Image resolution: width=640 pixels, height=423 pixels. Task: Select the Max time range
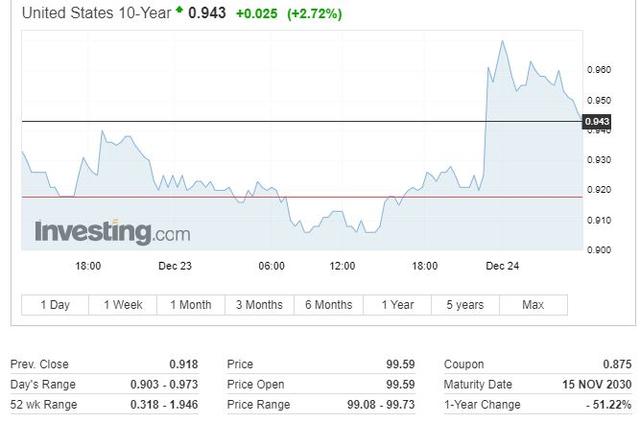pyautogui.click(x=533, y=305)
